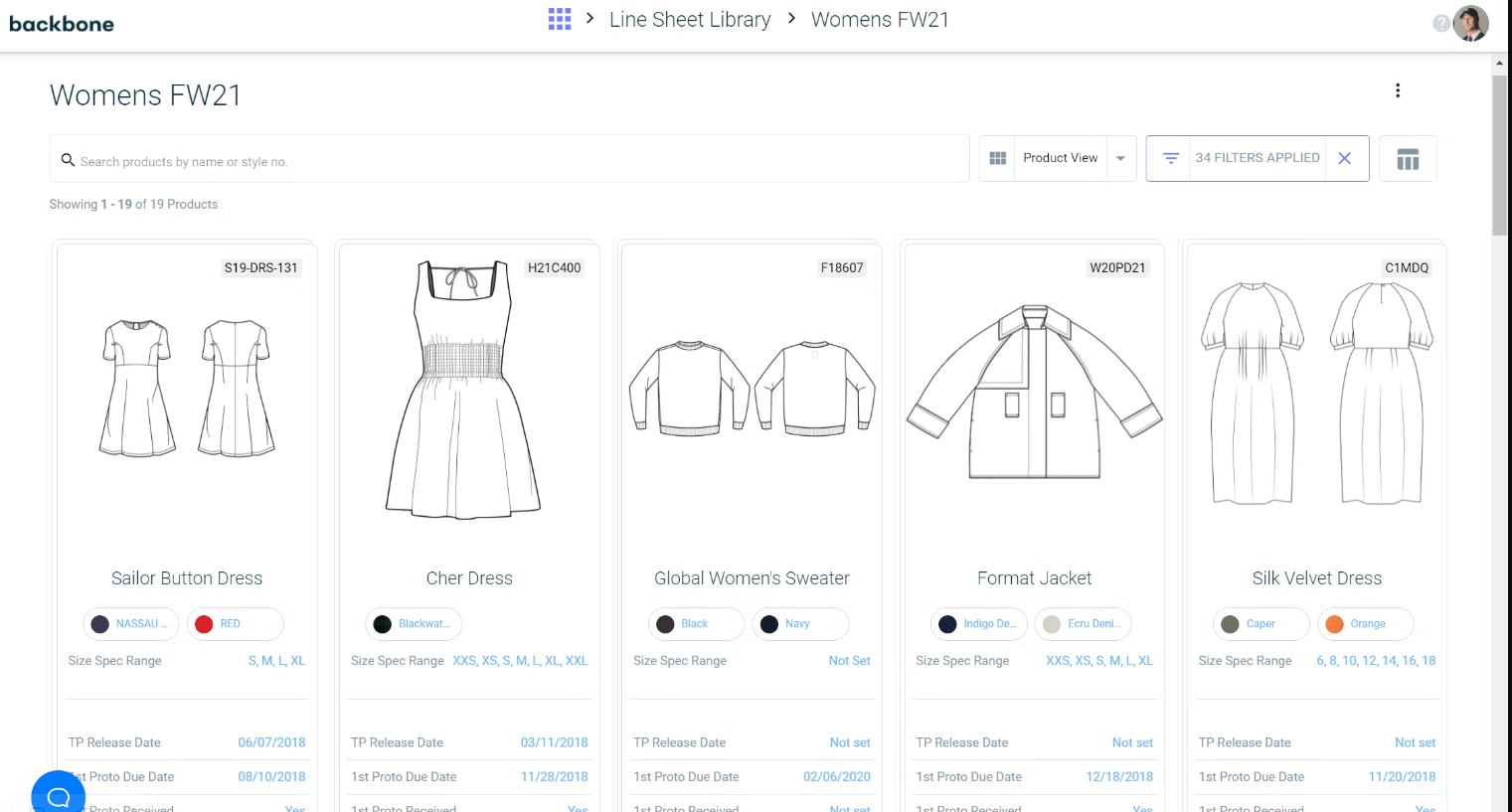The width and height of the screenshot is (1512, 812).
Task: Edit 1st Proto Due Date 02/06/2020
Action: click(x=836, y=777)
